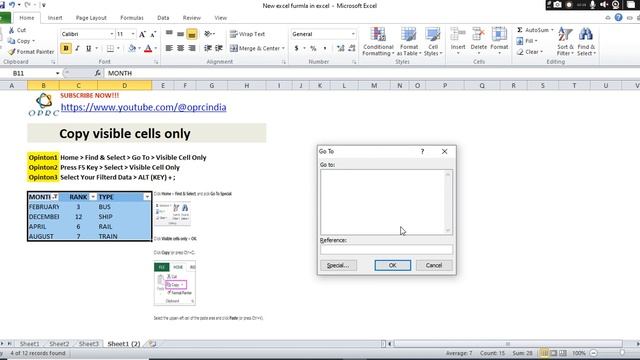Open the Data tab

coord(163,18)
